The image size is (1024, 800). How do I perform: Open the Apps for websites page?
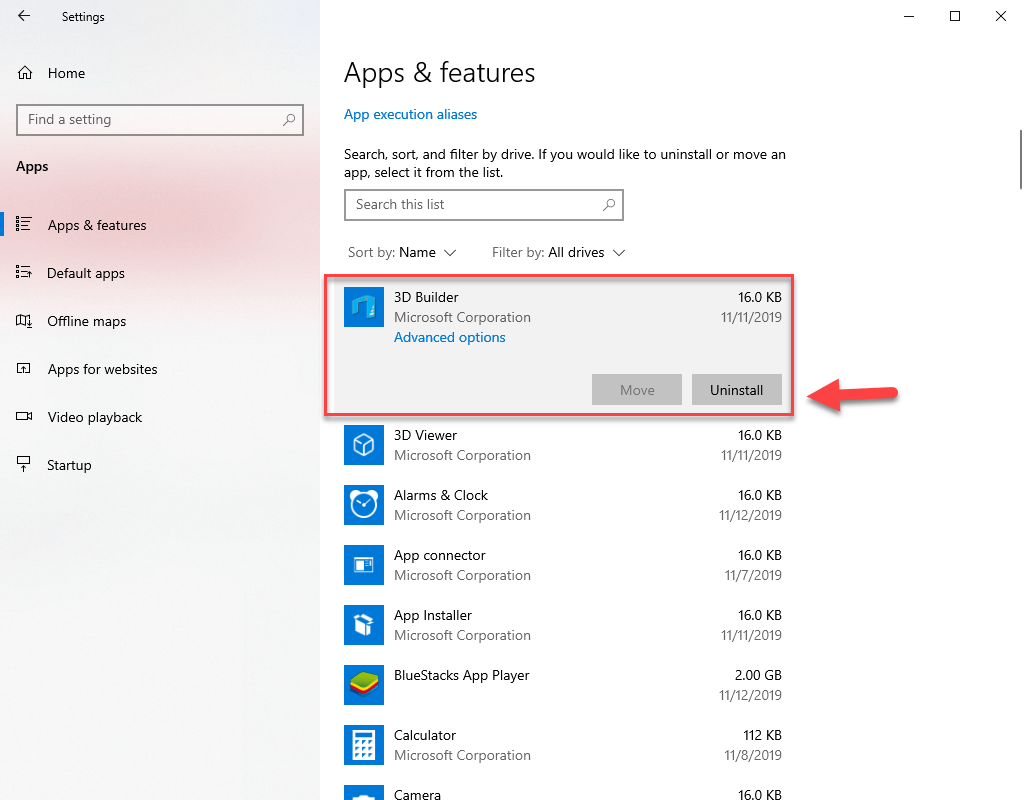(103, 370)
